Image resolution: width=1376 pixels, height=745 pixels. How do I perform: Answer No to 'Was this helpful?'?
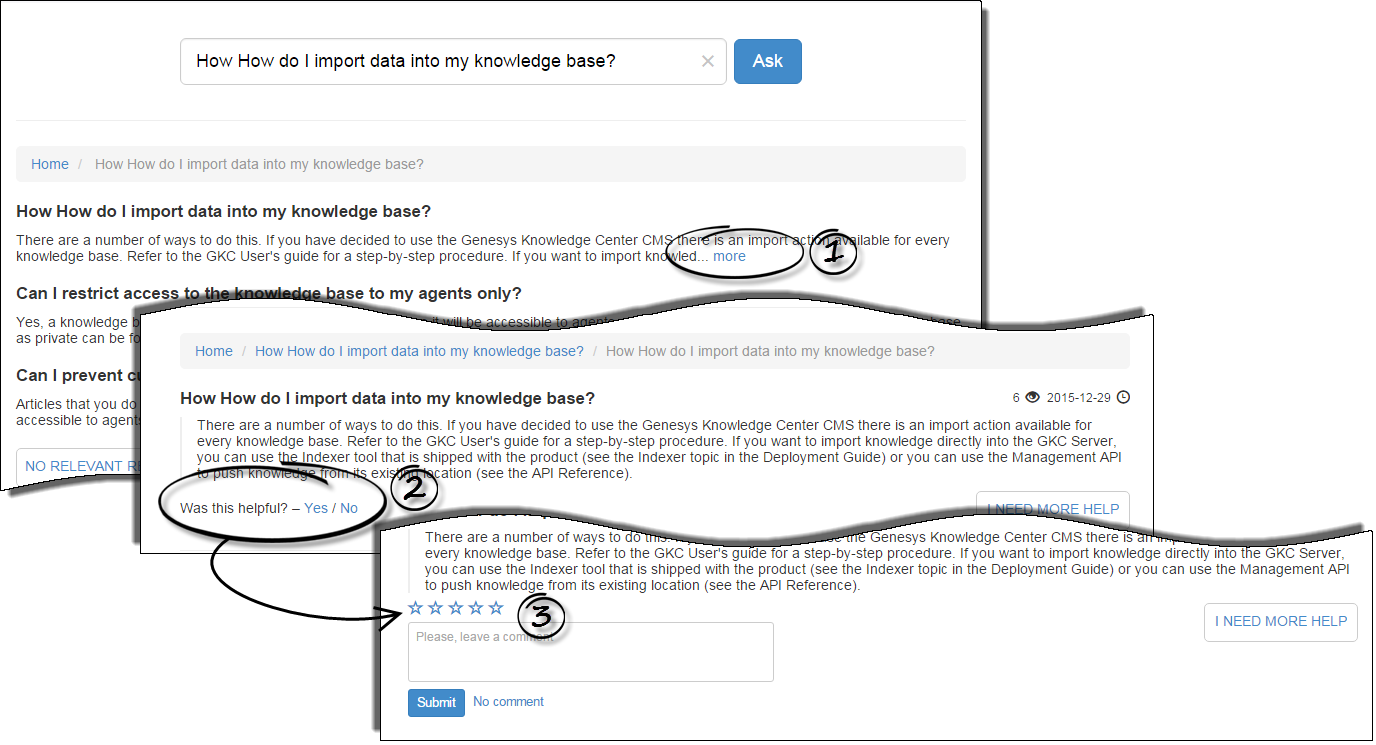pyautogui.click(x=349, y=508)
